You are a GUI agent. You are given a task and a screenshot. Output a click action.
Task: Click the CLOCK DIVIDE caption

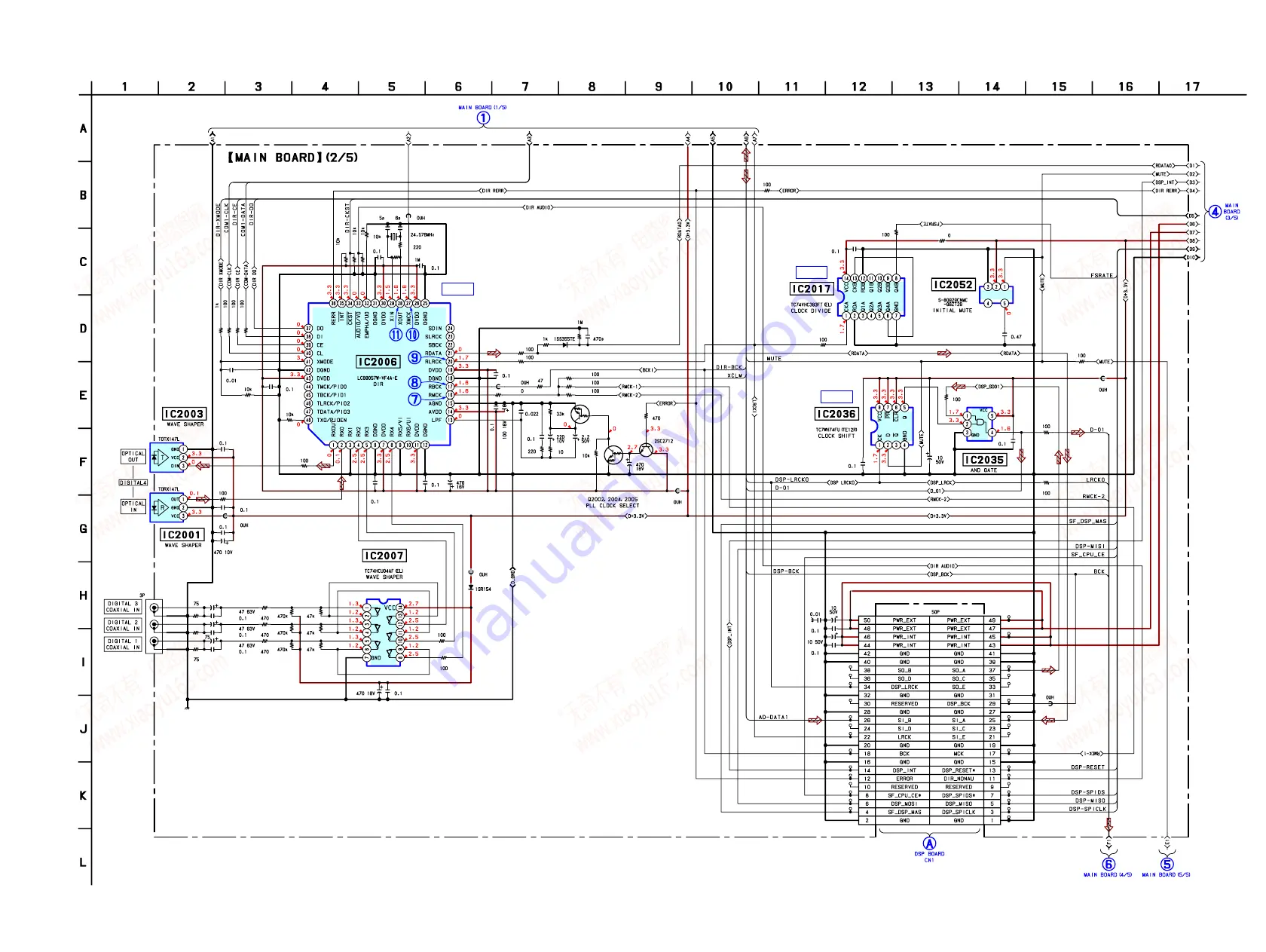pyautogui.click(x=811, y=311)
